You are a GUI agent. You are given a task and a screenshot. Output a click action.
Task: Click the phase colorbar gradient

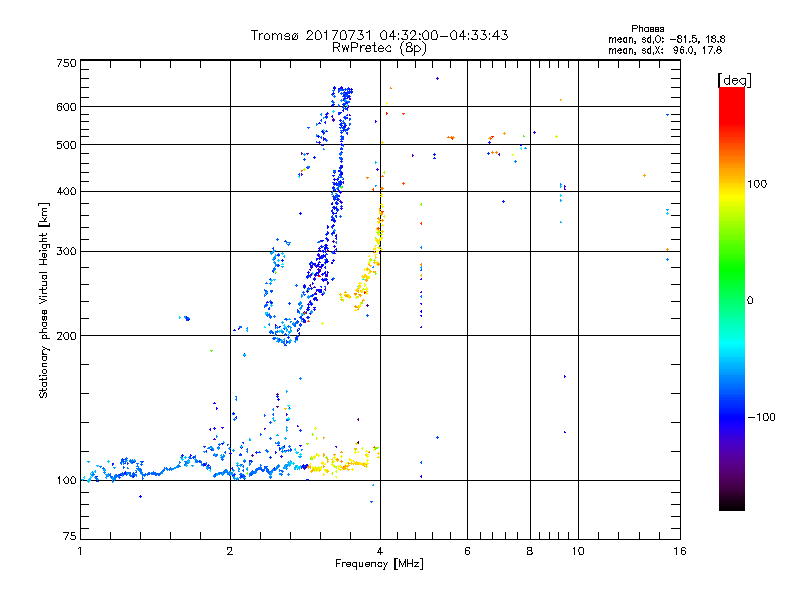[732, 298]
